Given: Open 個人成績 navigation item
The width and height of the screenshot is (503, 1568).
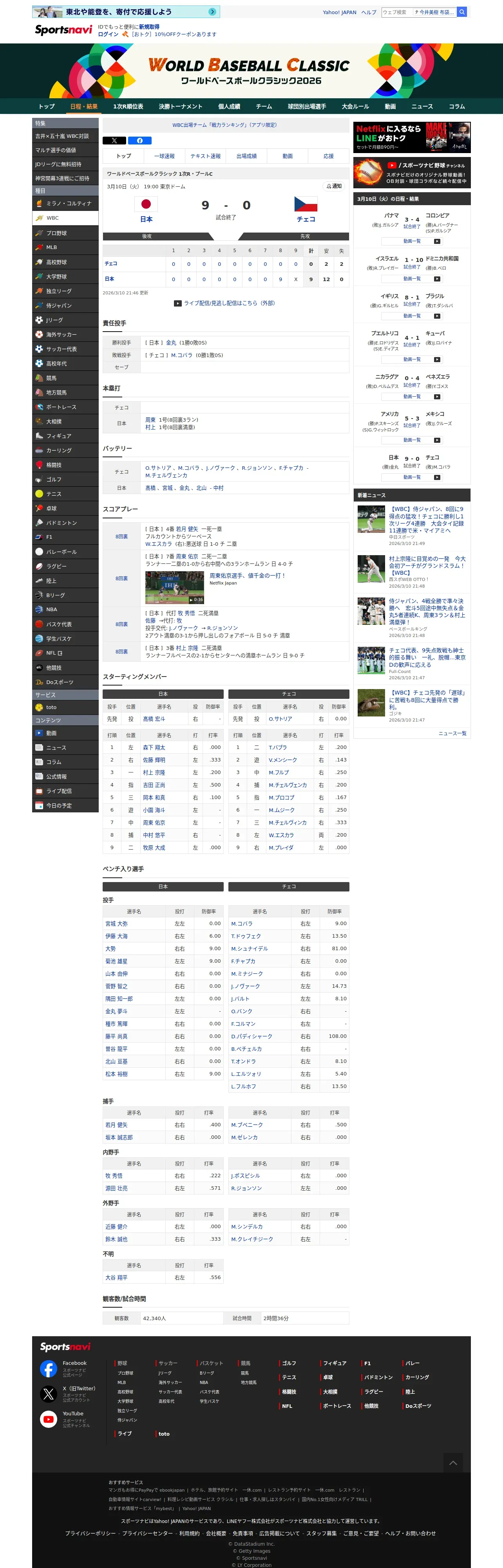Looking at the screenshot, I should [x=229, y=106].
